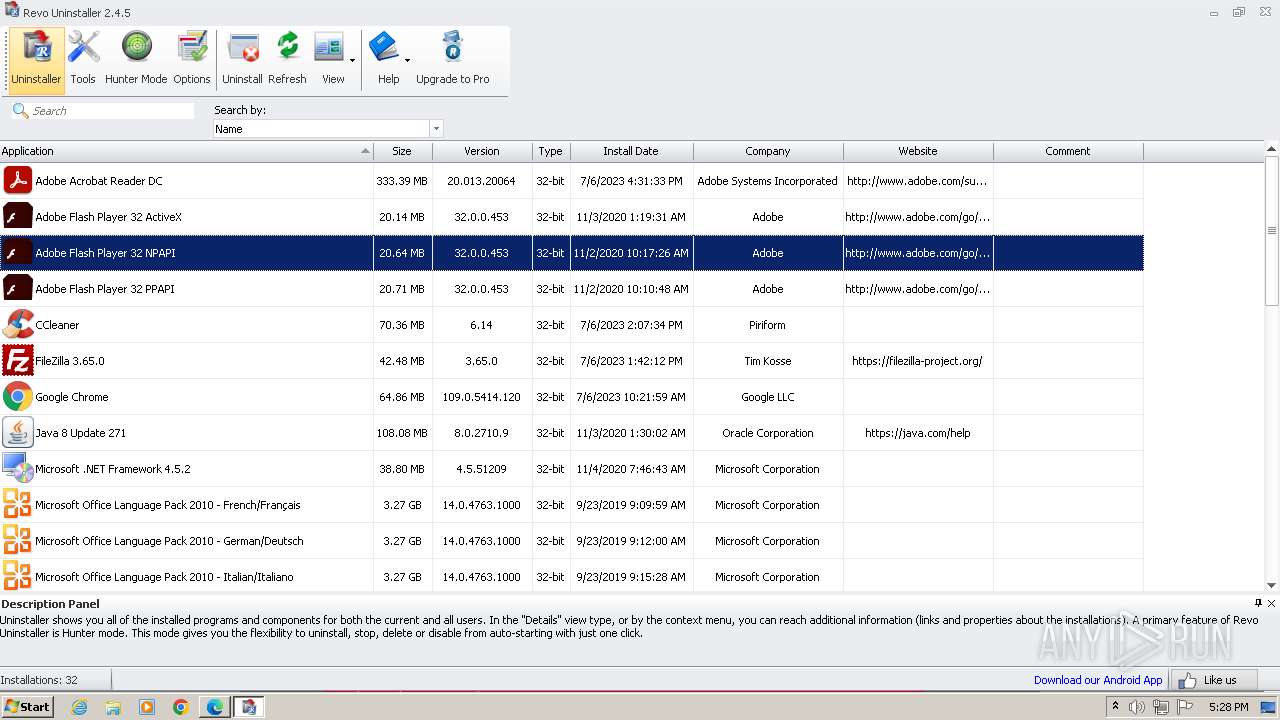Activate Hunter Mode
The image size is (1280, 720).
pos(136,59)
